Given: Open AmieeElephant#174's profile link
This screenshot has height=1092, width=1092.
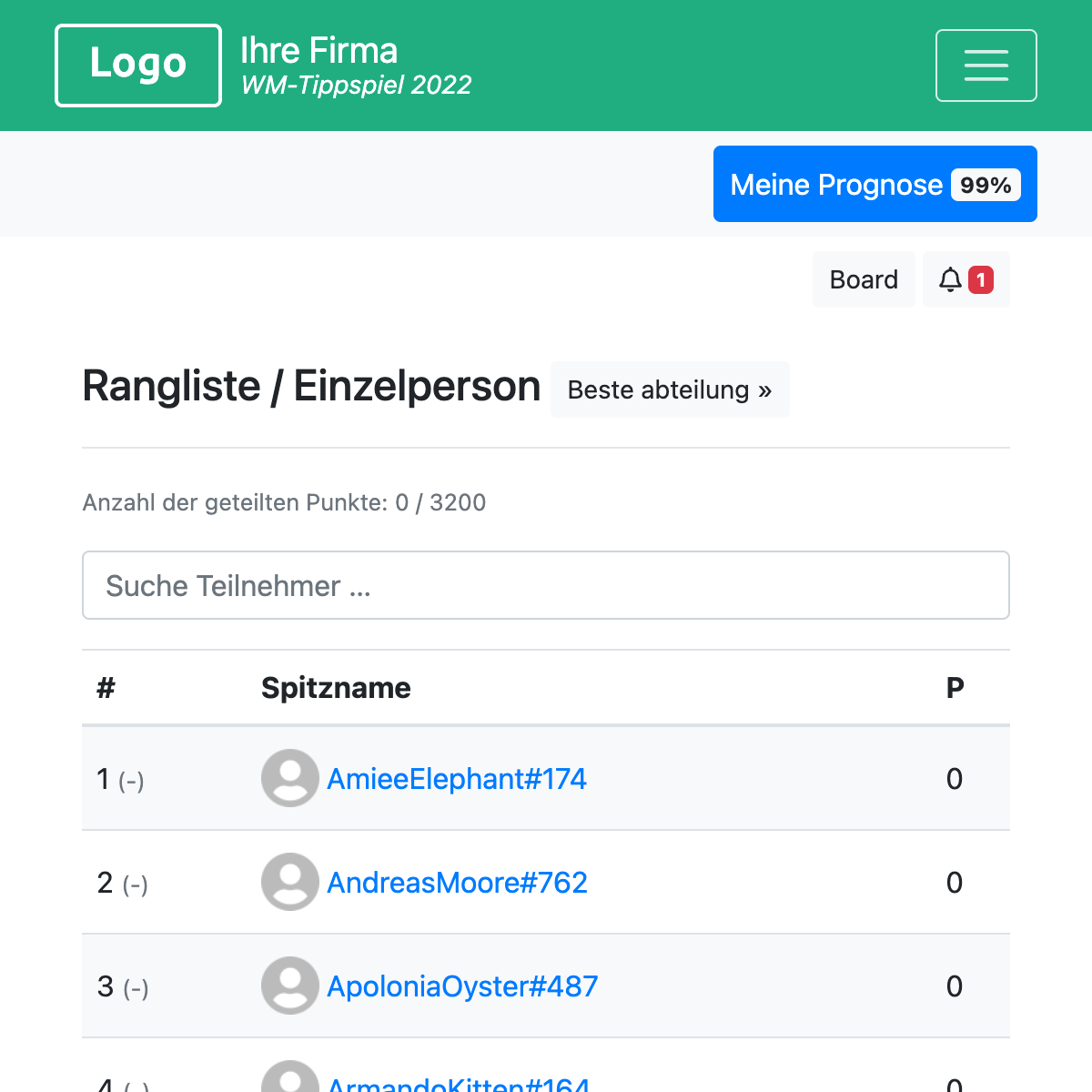Looking at the screenshot, I should pyautogui.click(x=456, y=778).
